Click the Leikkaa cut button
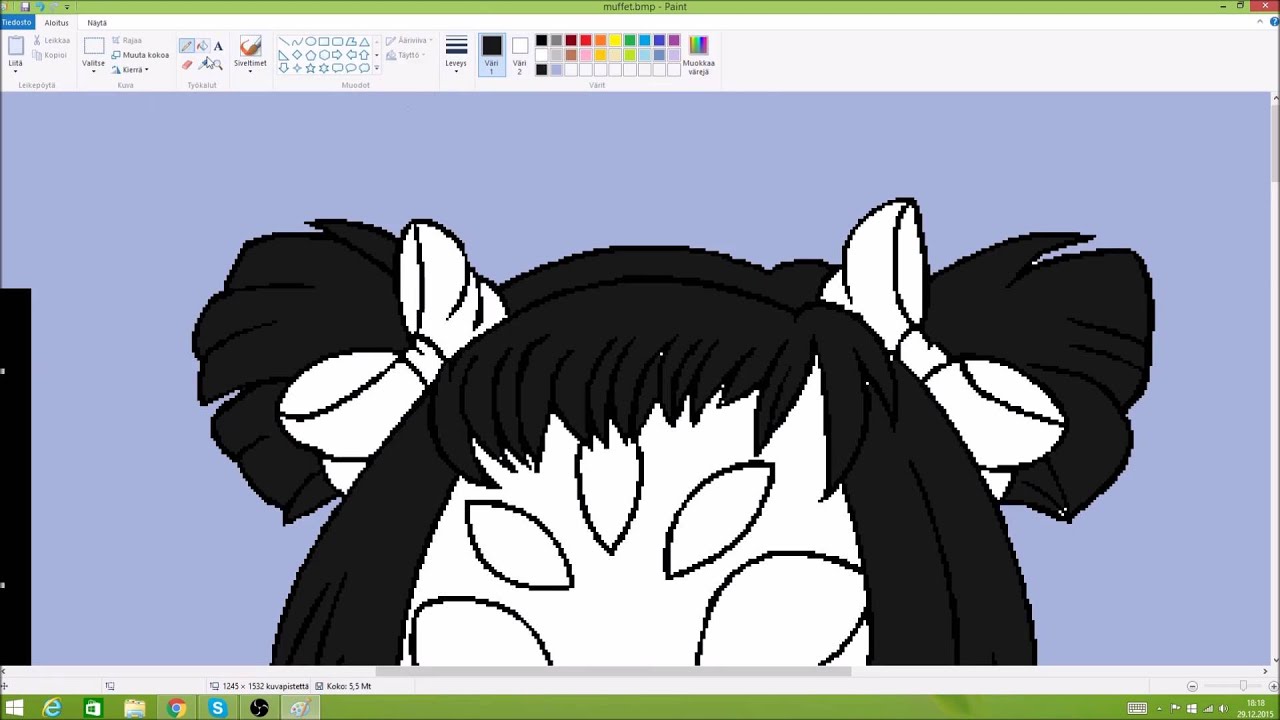The image size is (1280, 720). (51, 41)
